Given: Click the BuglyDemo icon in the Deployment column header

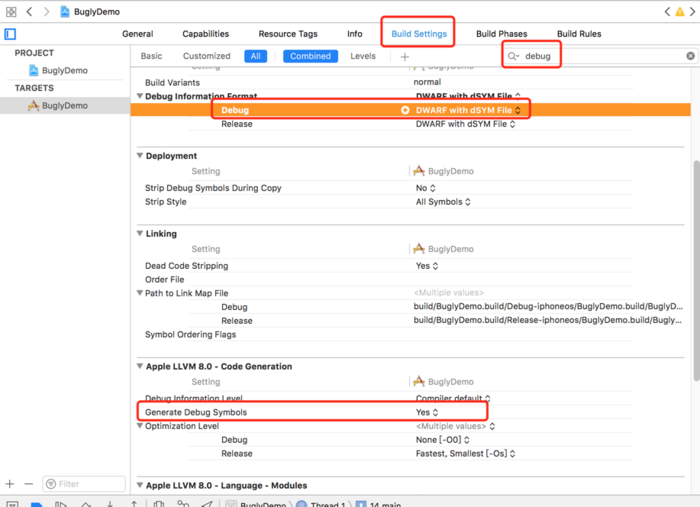Looking at the screenshot, I should [x=419, y=170].
